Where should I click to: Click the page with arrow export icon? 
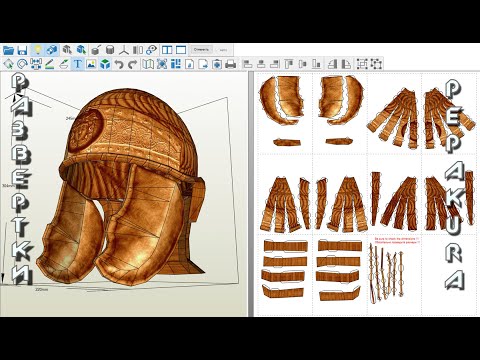click(x=203, y=64)
